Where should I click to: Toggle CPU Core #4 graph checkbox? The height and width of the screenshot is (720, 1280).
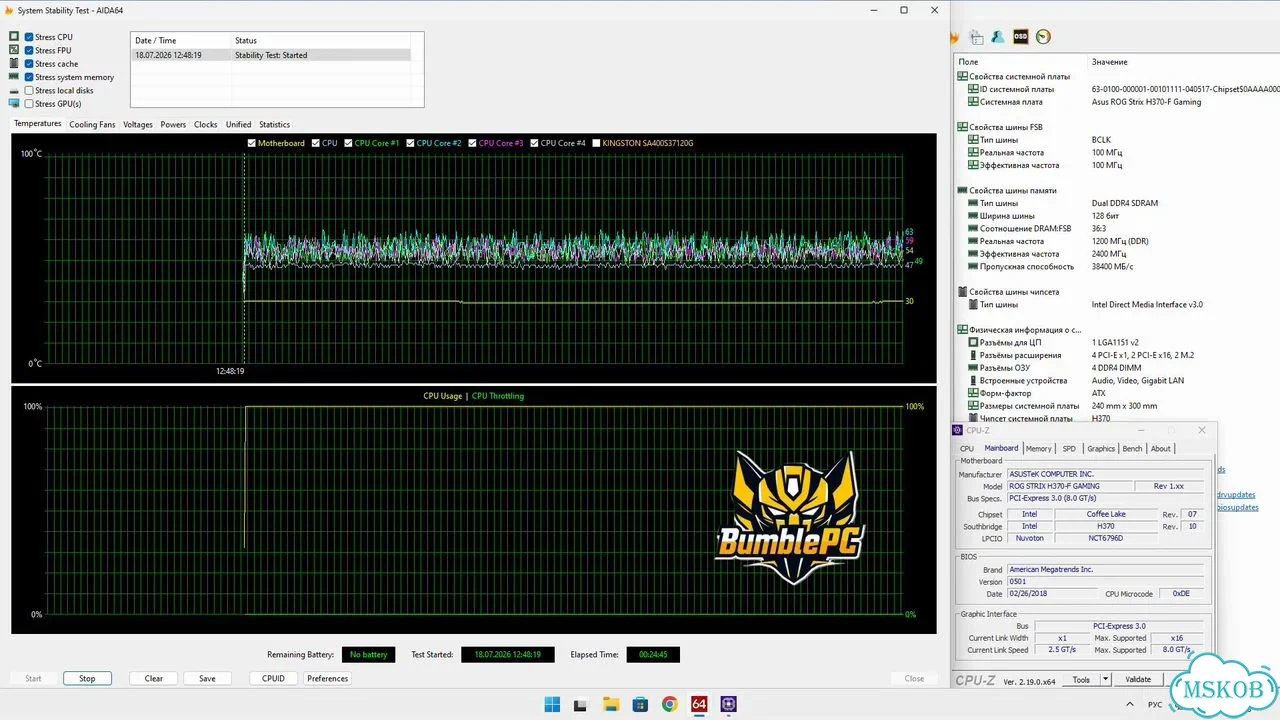click(535, 143)
